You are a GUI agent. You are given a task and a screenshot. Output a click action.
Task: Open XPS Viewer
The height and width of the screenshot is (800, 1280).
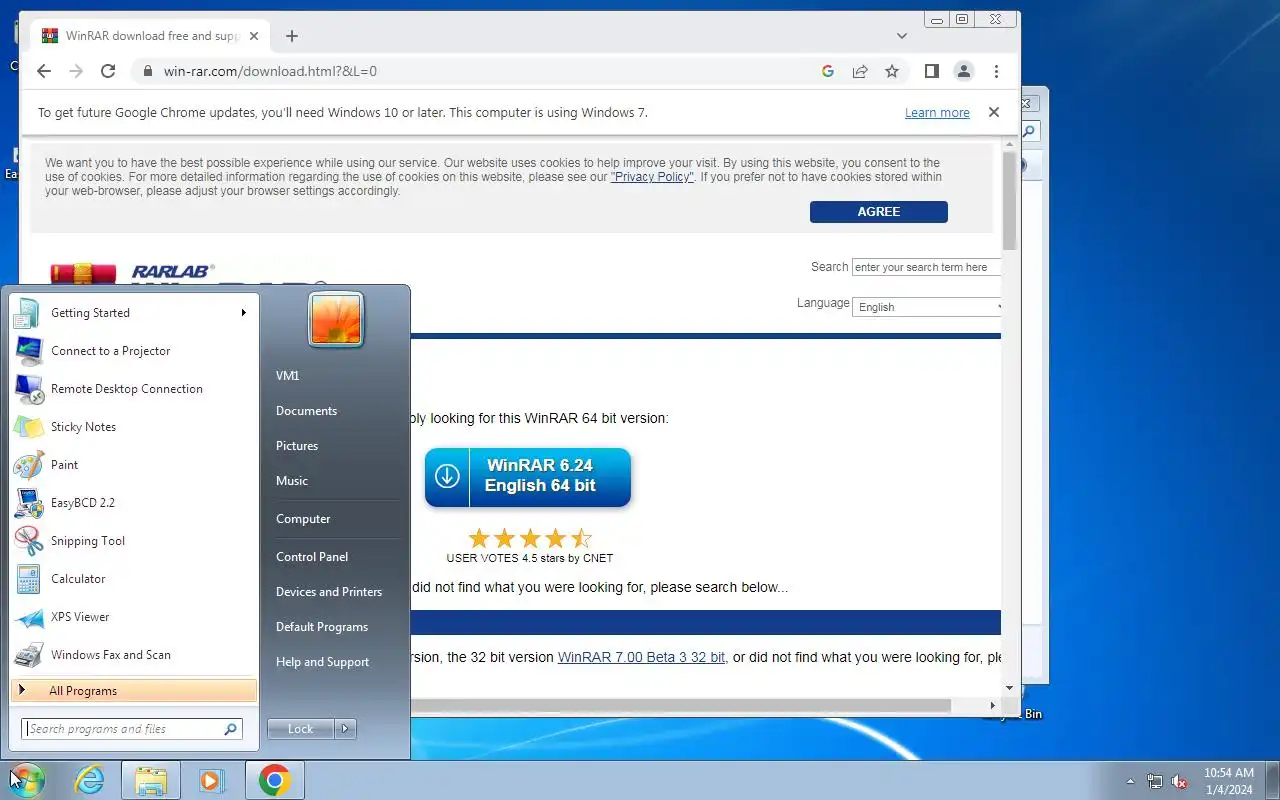(133, 617)
